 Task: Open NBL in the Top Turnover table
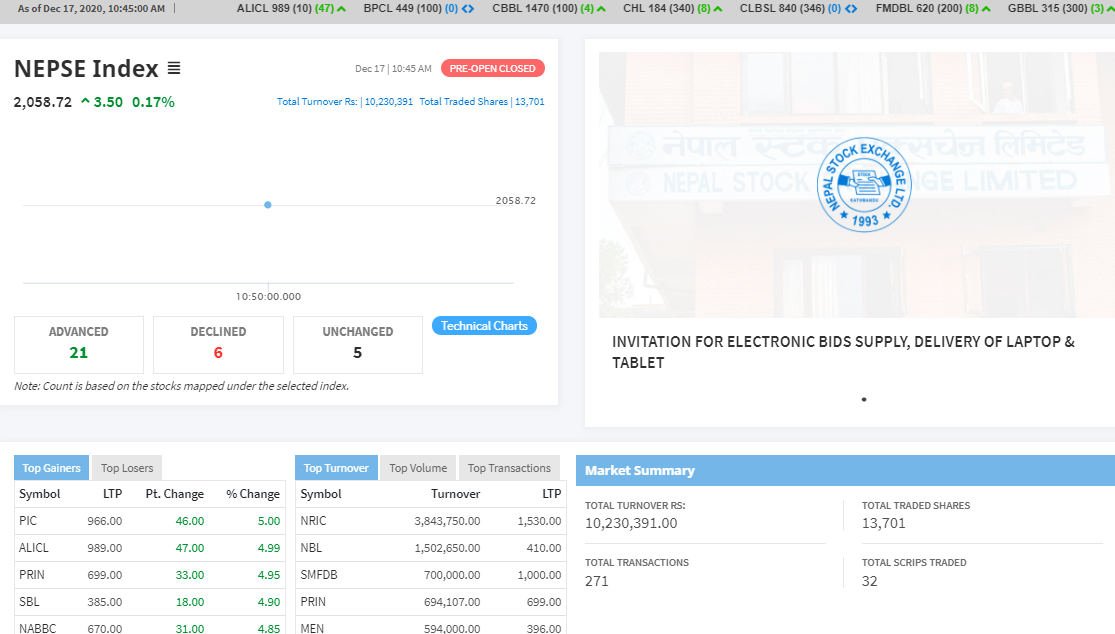pos(311,548)
